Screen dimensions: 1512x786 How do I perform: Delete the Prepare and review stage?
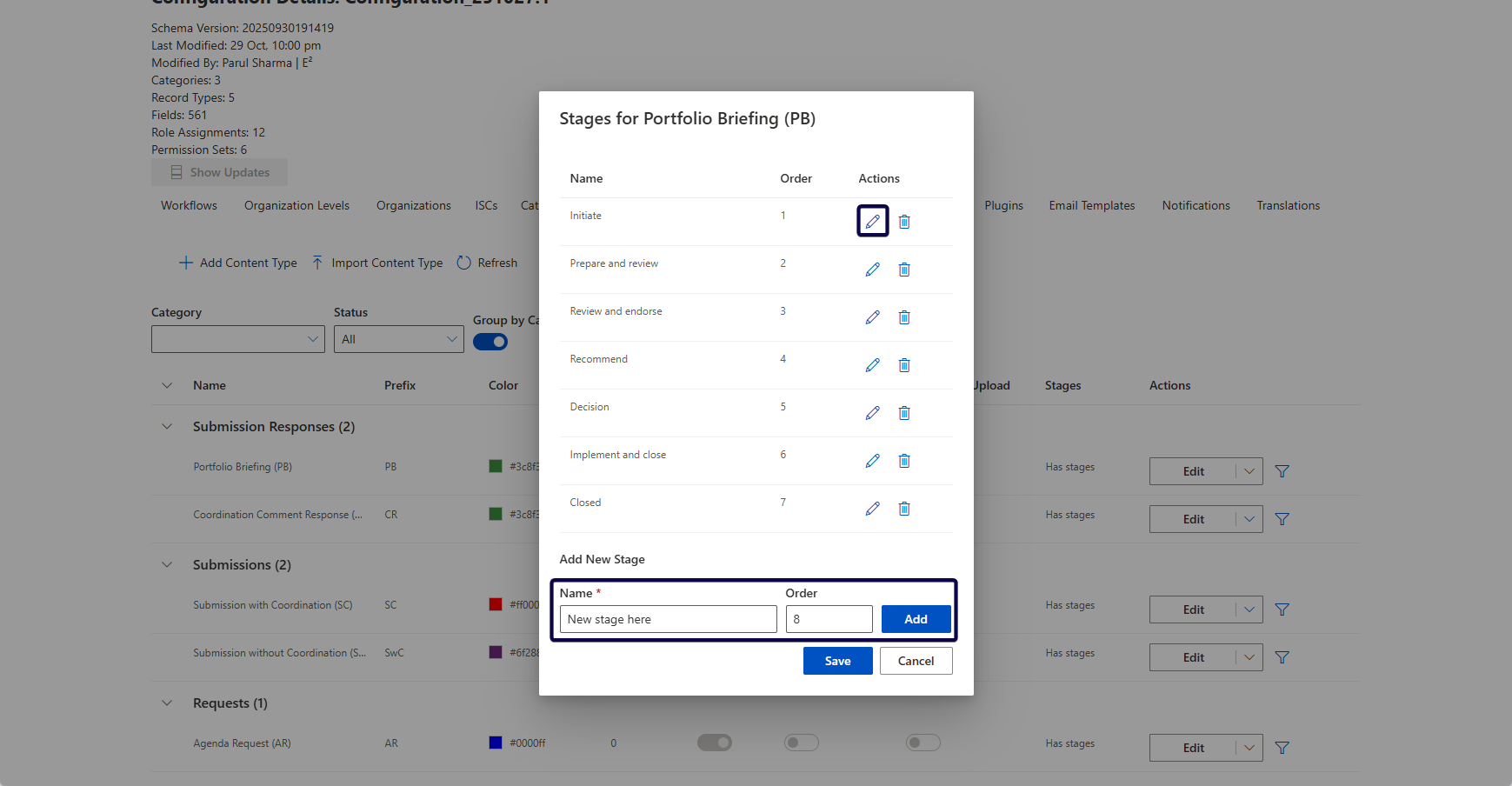point(904,270)
